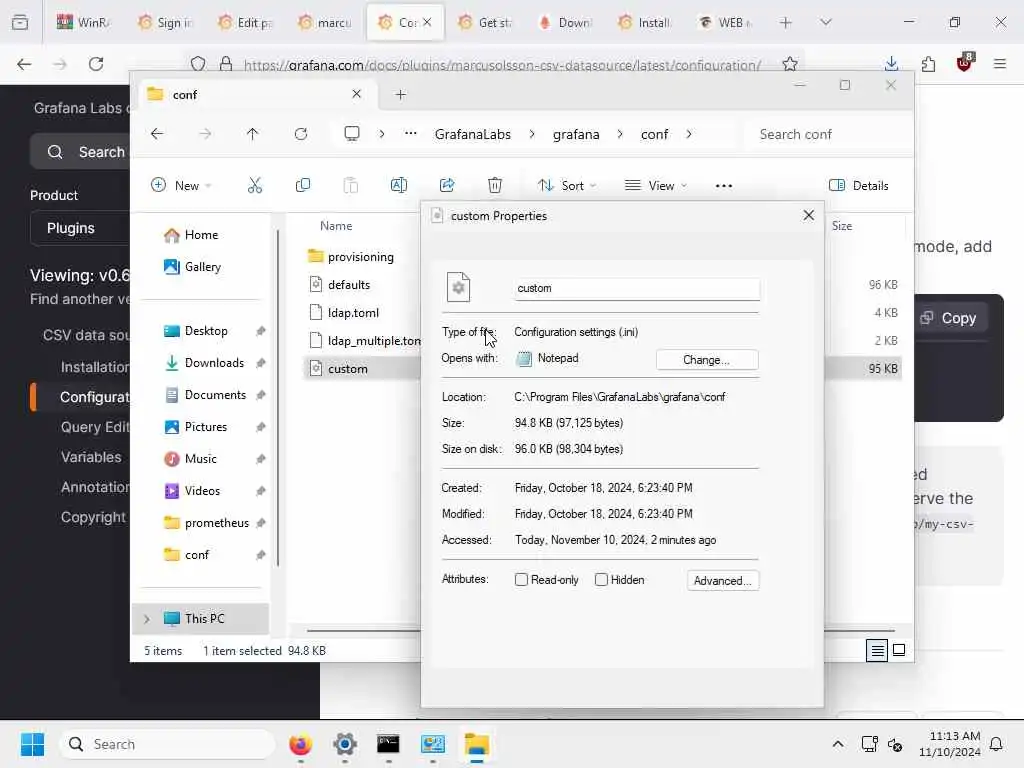This screenshot has height=768, width=1024.
Task: Select the provisioning folder
Action: click(362, 257)
